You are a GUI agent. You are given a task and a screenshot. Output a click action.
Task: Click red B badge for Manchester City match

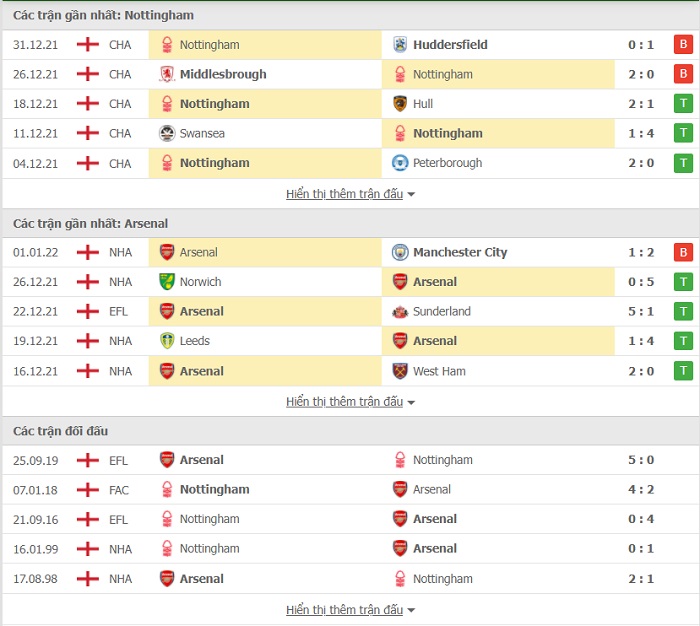coord(683,252)
